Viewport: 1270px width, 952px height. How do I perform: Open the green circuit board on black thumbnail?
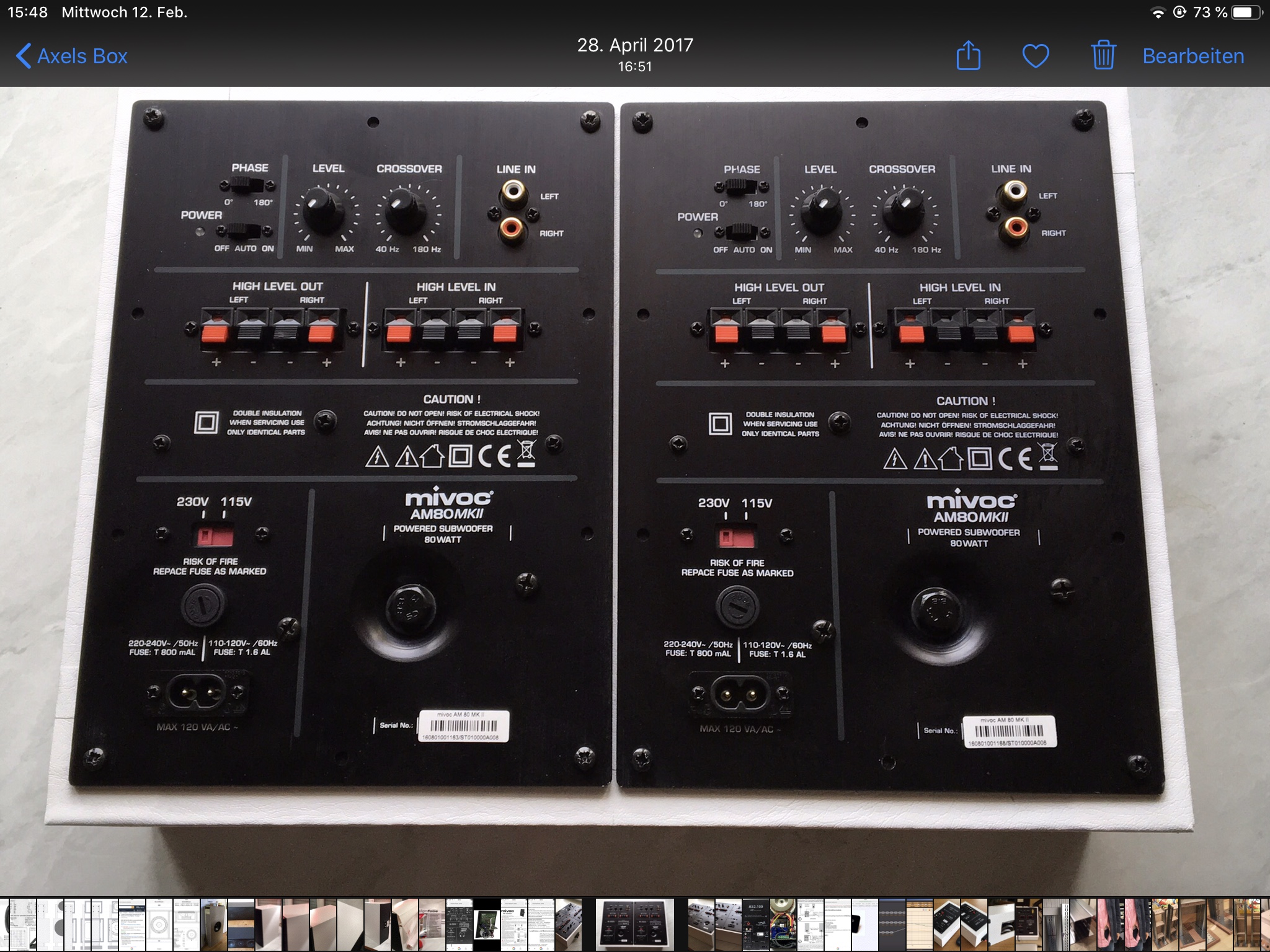[x=487, y=925]
